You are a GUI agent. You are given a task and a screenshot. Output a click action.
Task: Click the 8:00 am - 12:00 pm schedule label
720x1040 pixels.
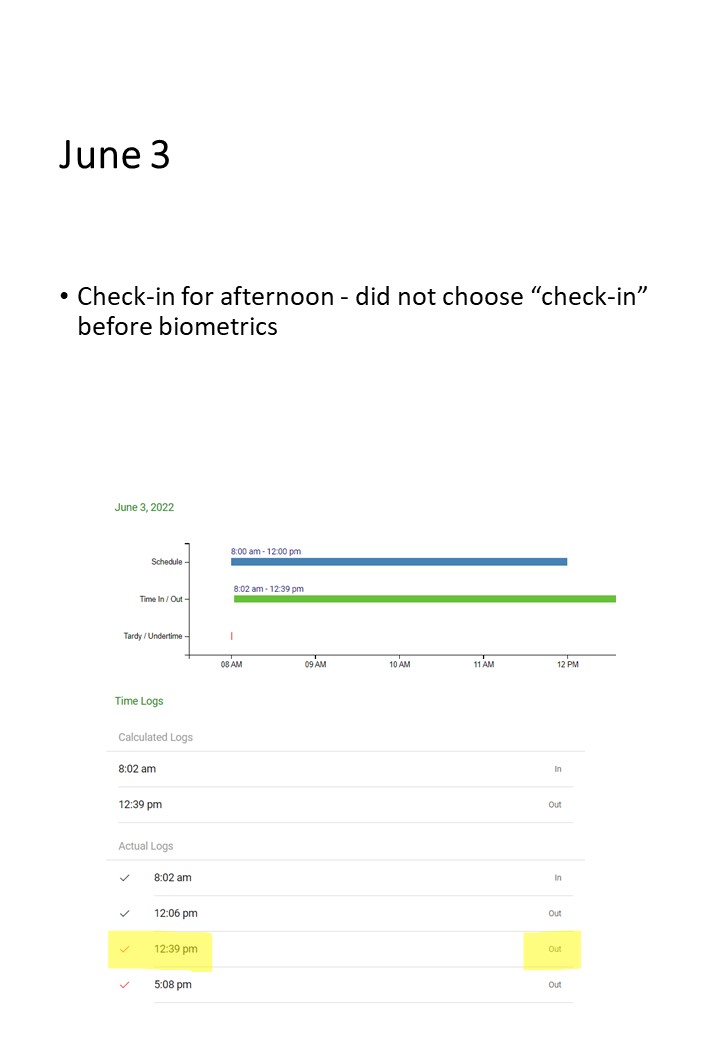coord(266,551)
